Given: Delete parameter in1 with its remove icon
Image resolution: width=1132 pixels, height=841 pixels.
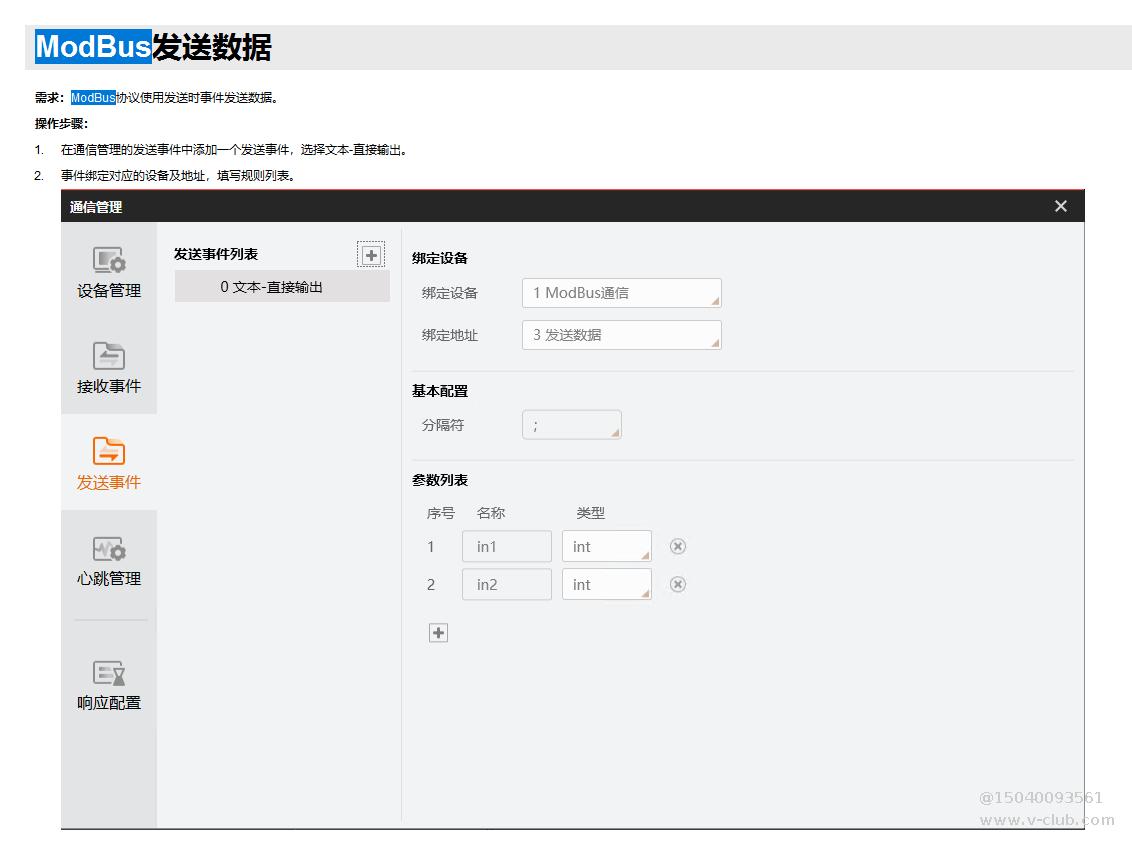Looking at the screenshot, I should [678, 547].
